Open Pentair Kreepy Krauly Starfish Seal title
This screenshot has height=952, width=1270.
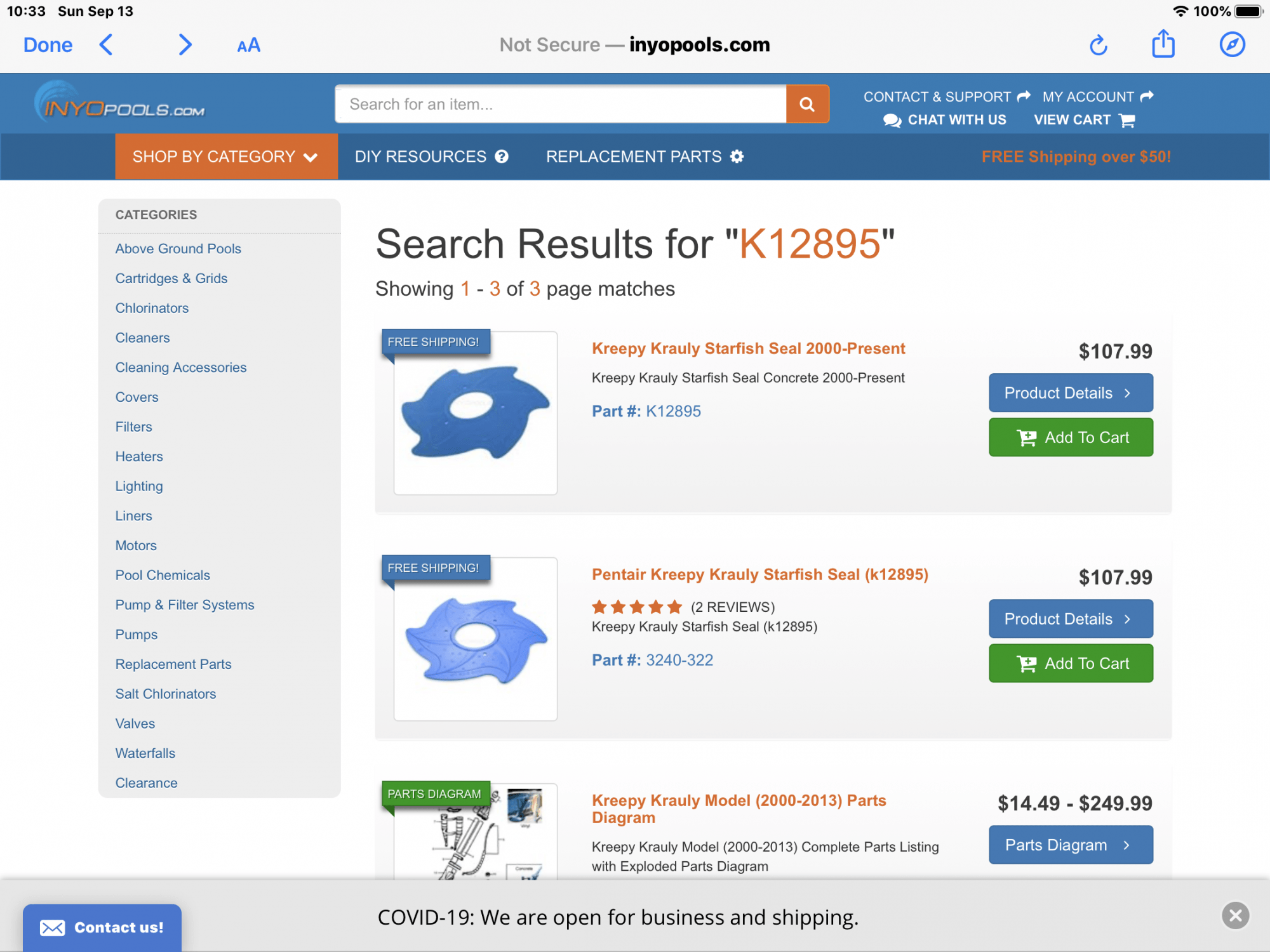tap(759, 574)
